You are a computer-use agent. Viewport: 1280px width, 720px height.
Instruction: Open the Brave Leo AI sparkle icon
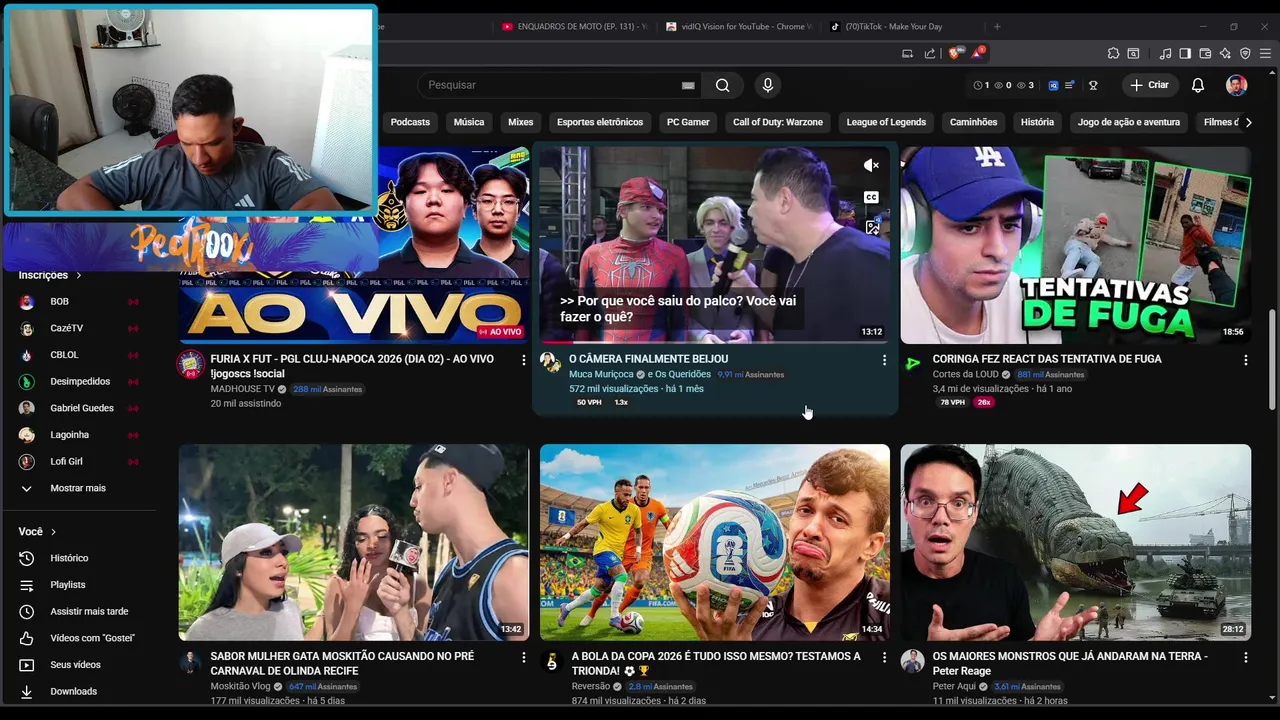[x=1225, y=53]
